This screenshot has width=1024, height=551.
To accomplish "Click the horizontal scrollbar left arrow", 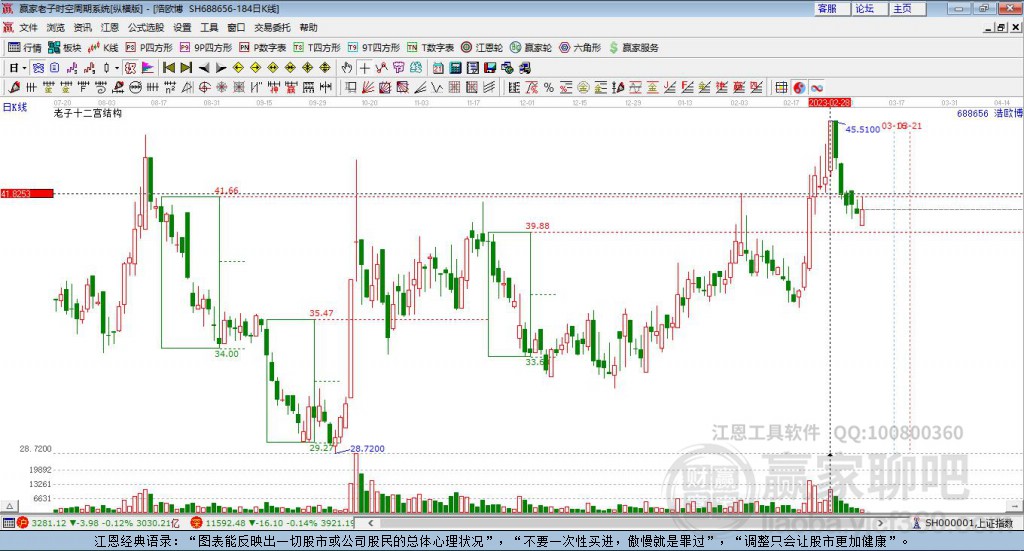I will tap(370, 523).
